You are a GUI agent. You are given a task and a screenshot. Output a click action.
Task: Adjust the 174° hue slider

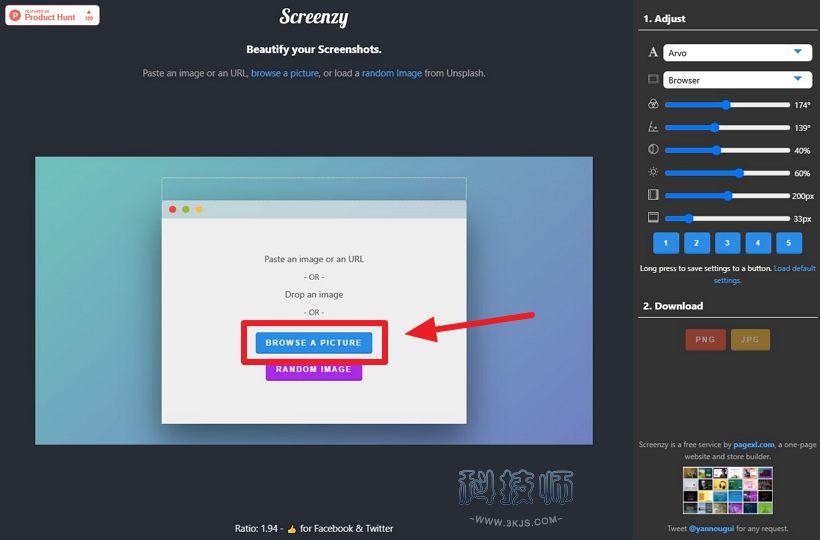pos(727,105)
